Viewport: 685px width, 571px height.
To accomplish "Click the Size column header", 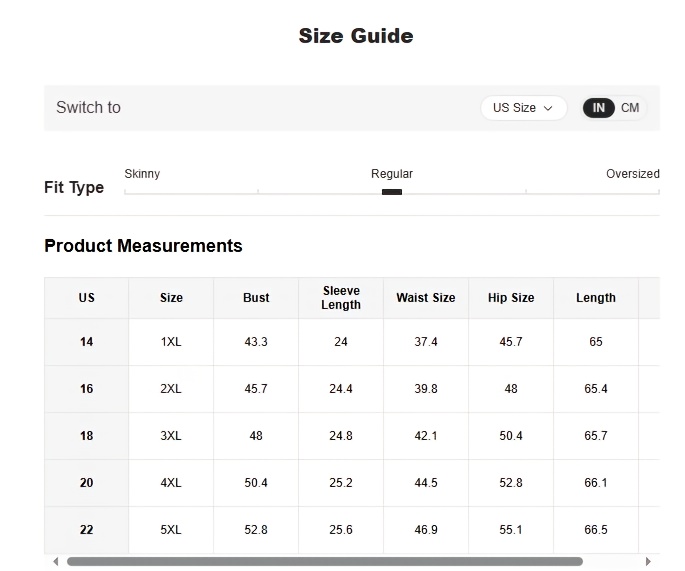I will pos(171,298).
